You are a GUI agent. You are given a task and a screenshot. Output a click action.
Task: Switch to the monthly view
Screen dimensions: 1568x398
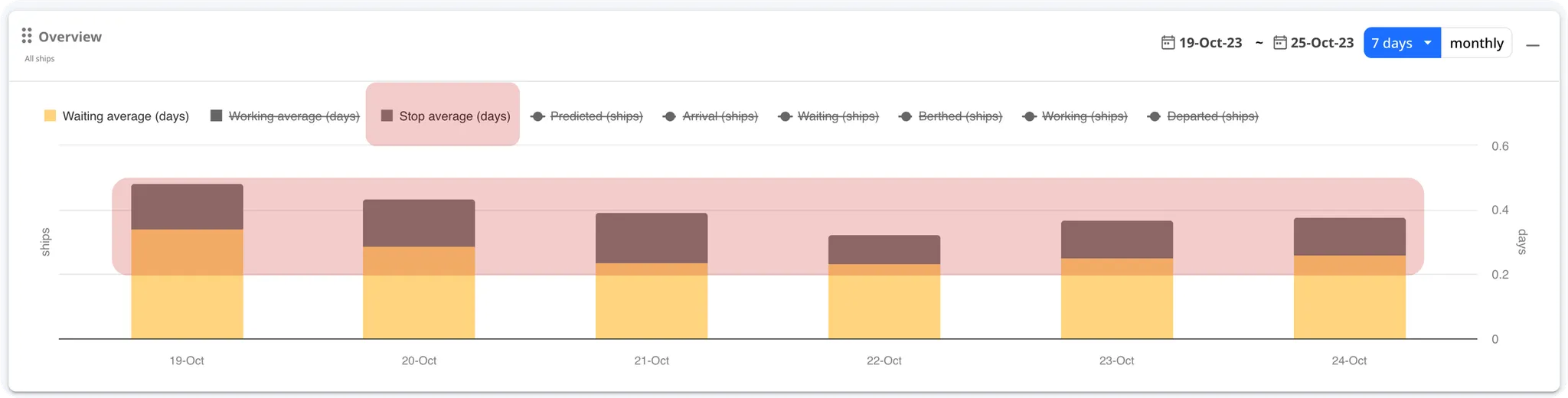click(1476, 44)
